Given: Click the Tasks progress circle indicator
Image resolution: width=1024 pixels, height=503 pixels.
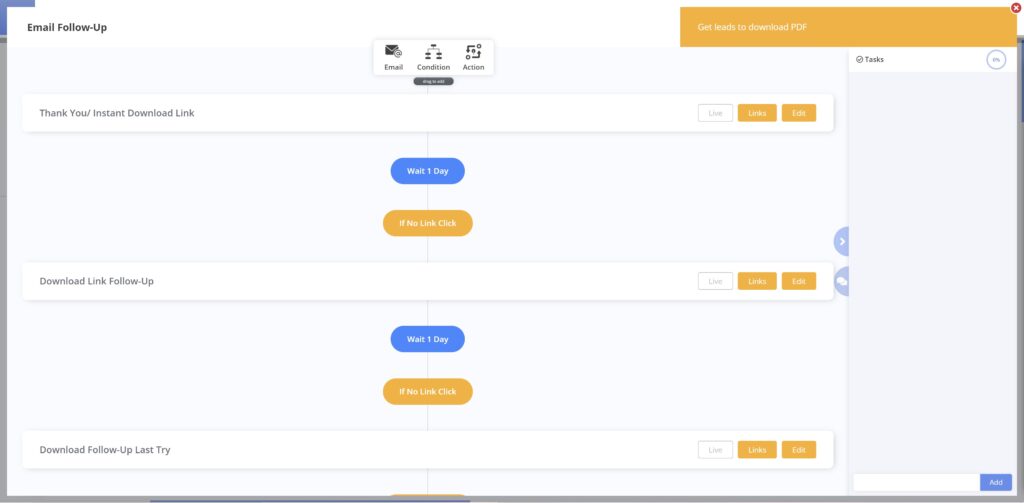Looking at the screenshot, I should tap(996, 59).
